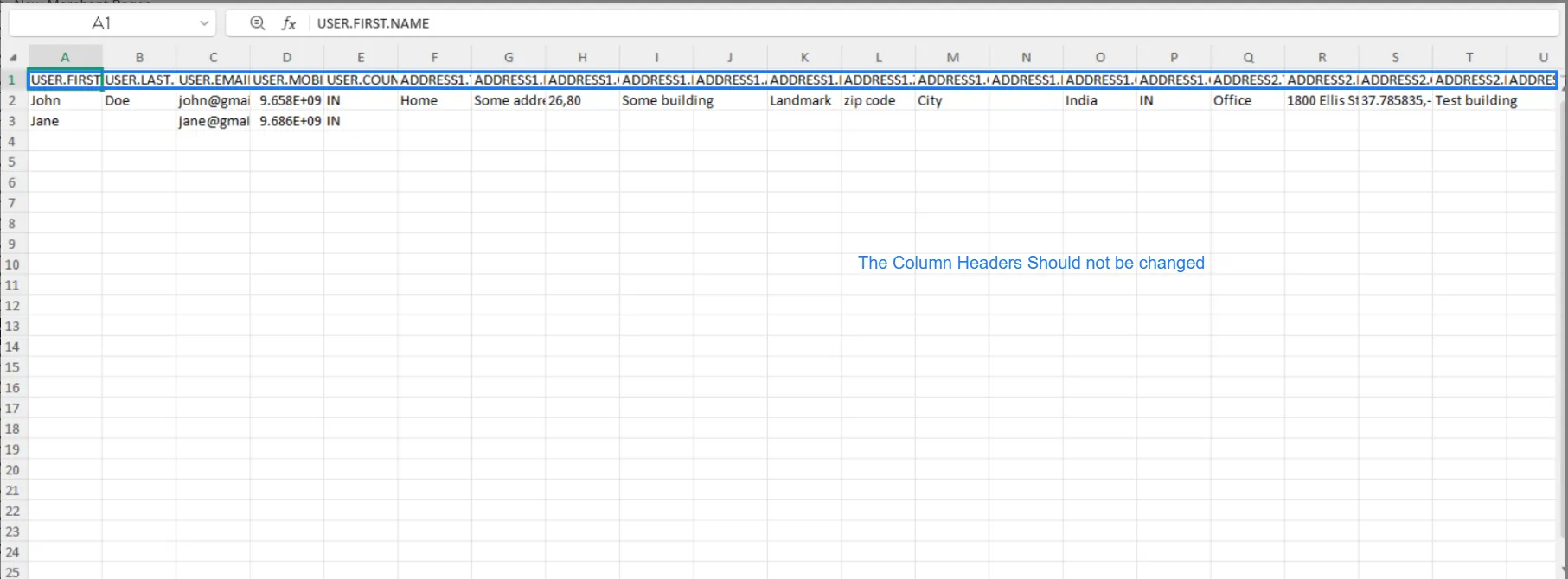Select the john@gmai email cell

pos(213,100)
